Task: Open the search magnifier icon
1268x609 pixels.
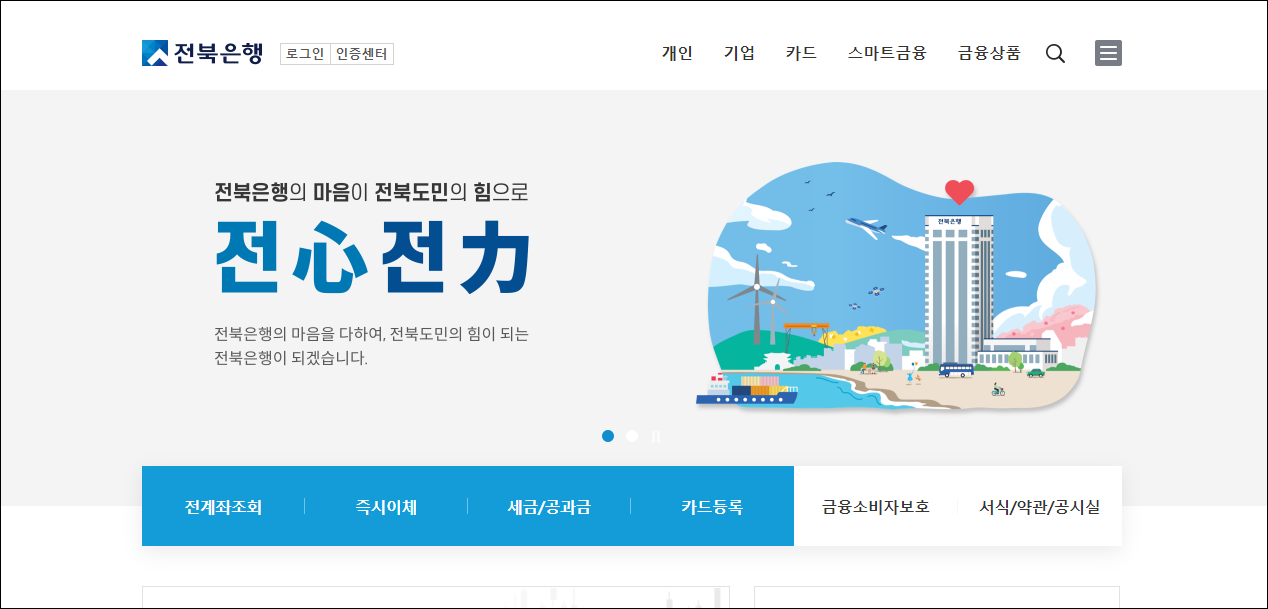Action: pyautogui.click(x=1055, y=53)
